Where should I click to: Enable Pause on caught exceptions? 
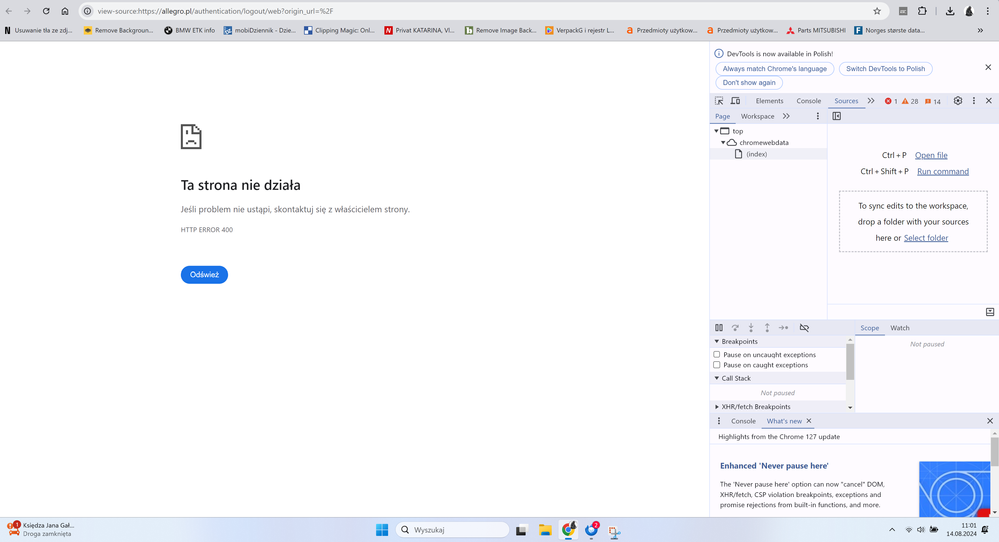click(x=717, y=365)
